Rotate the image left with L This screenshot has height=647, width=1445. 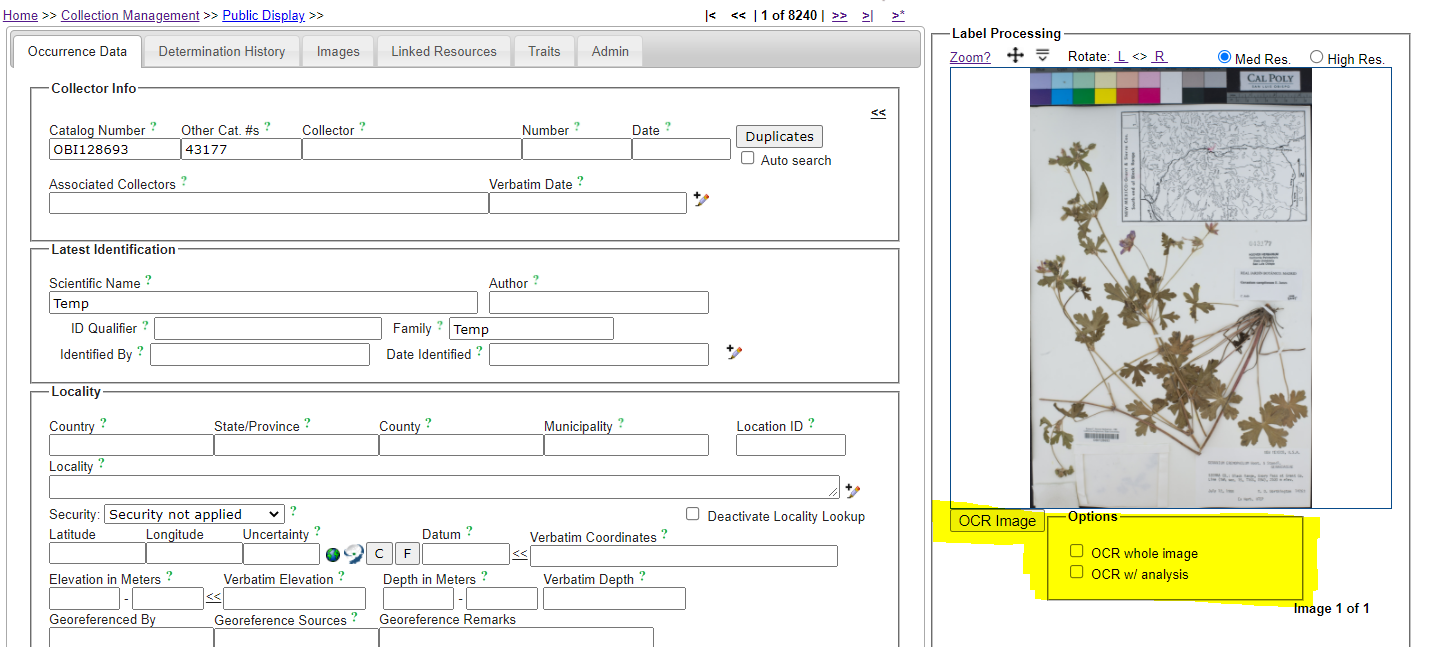click(x=1121, y=57)
